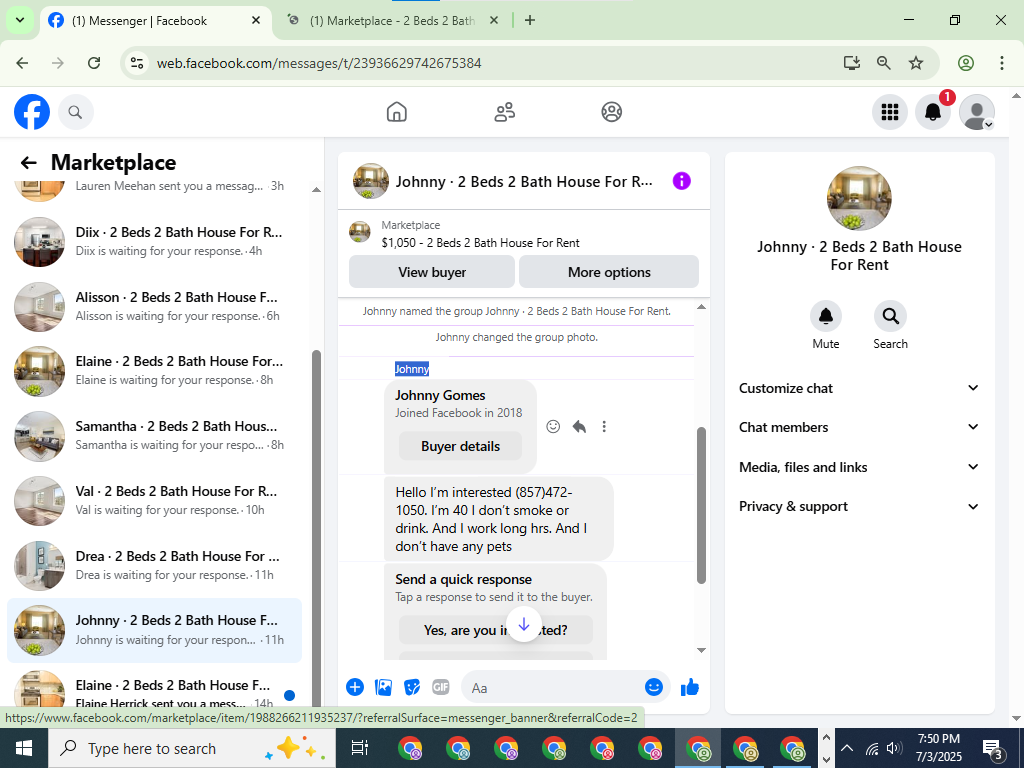Click Johnny group photo in right panel
The width and height of the screenshot is (1024, 768).
coord(859,198)
